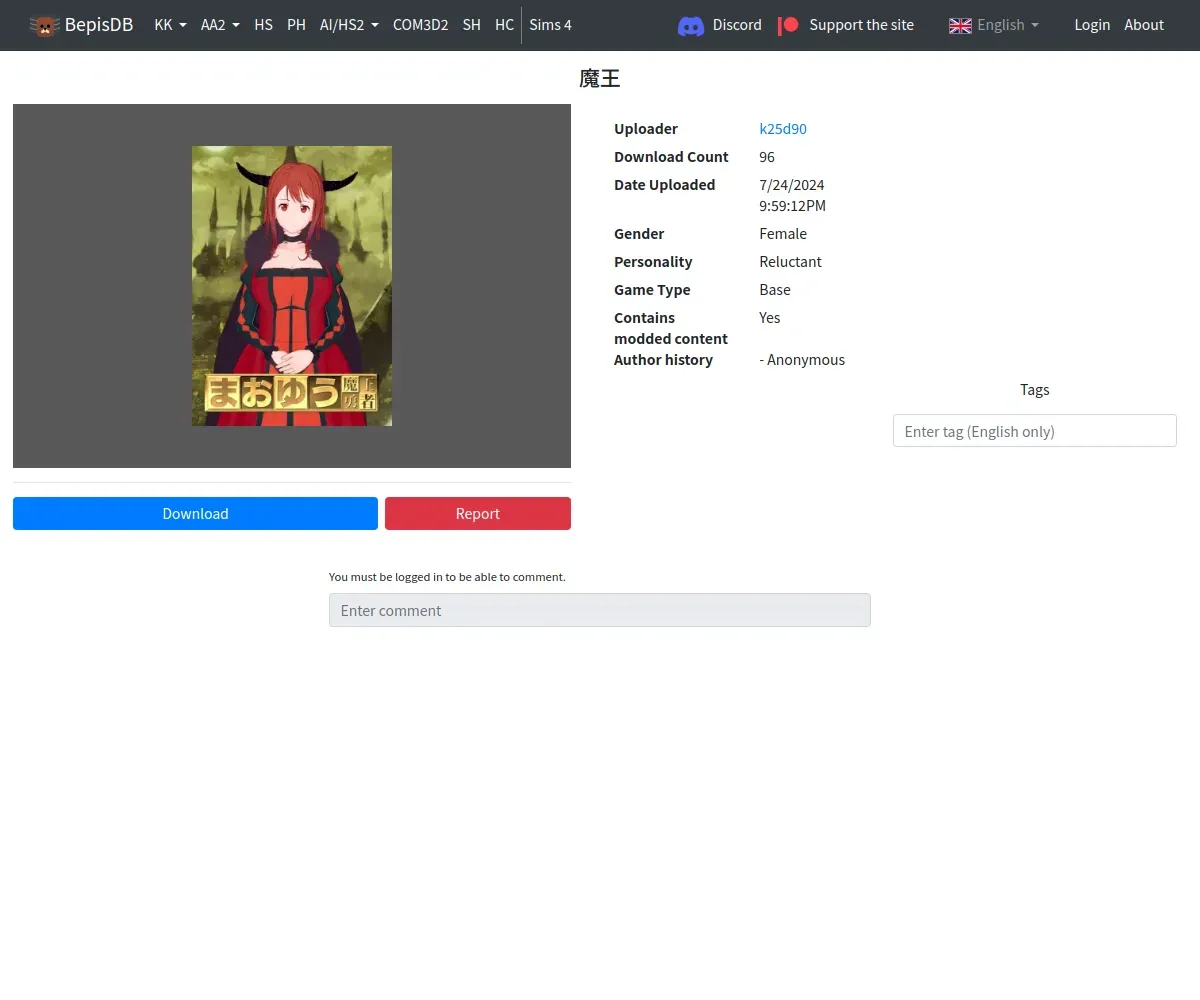Click the red Report button

click(478, 514)
